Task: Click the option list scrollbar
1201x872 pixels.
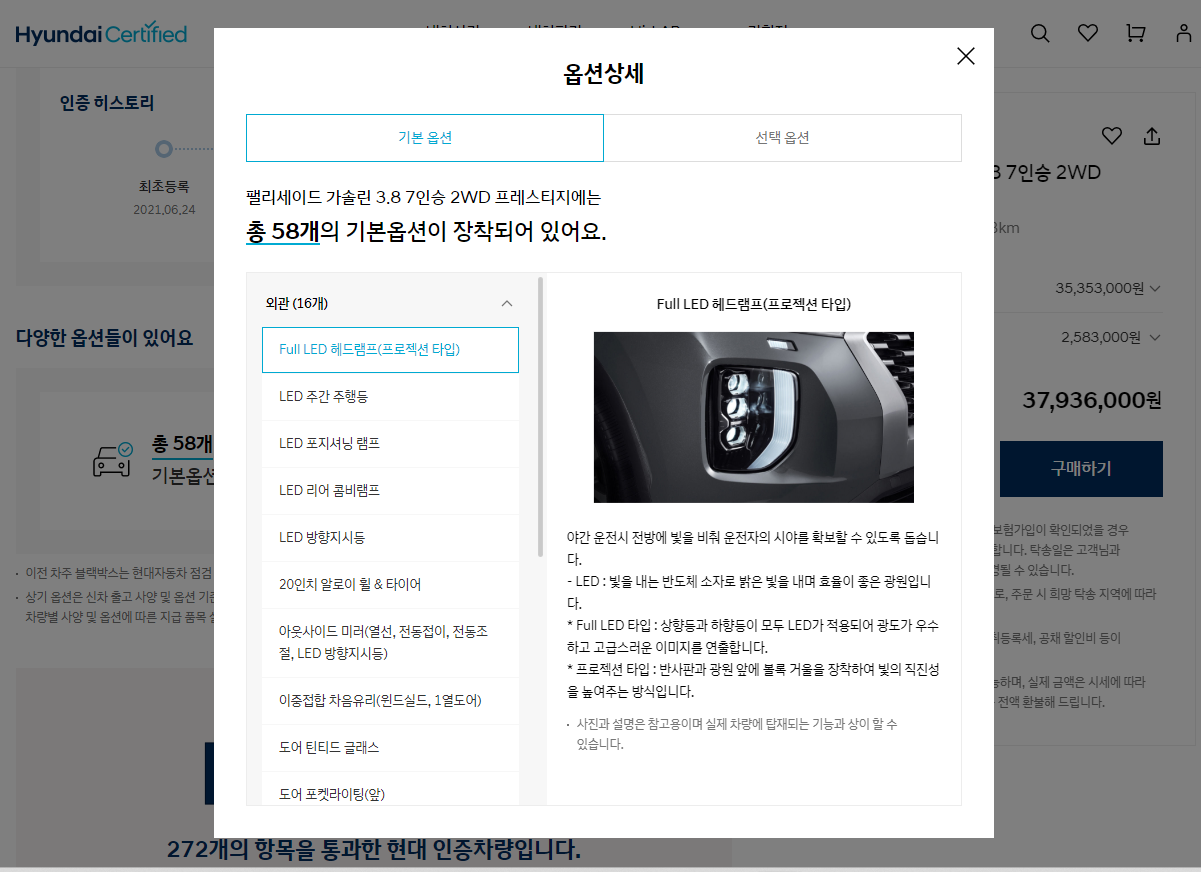Action: point(541,417)
